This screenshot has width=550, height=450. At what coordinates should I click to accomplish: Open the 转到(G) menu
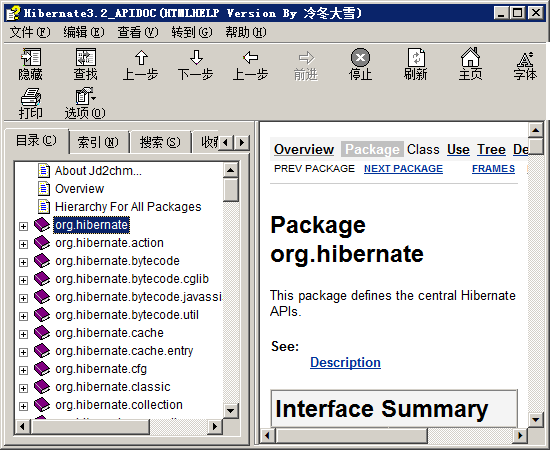[192, 32]
